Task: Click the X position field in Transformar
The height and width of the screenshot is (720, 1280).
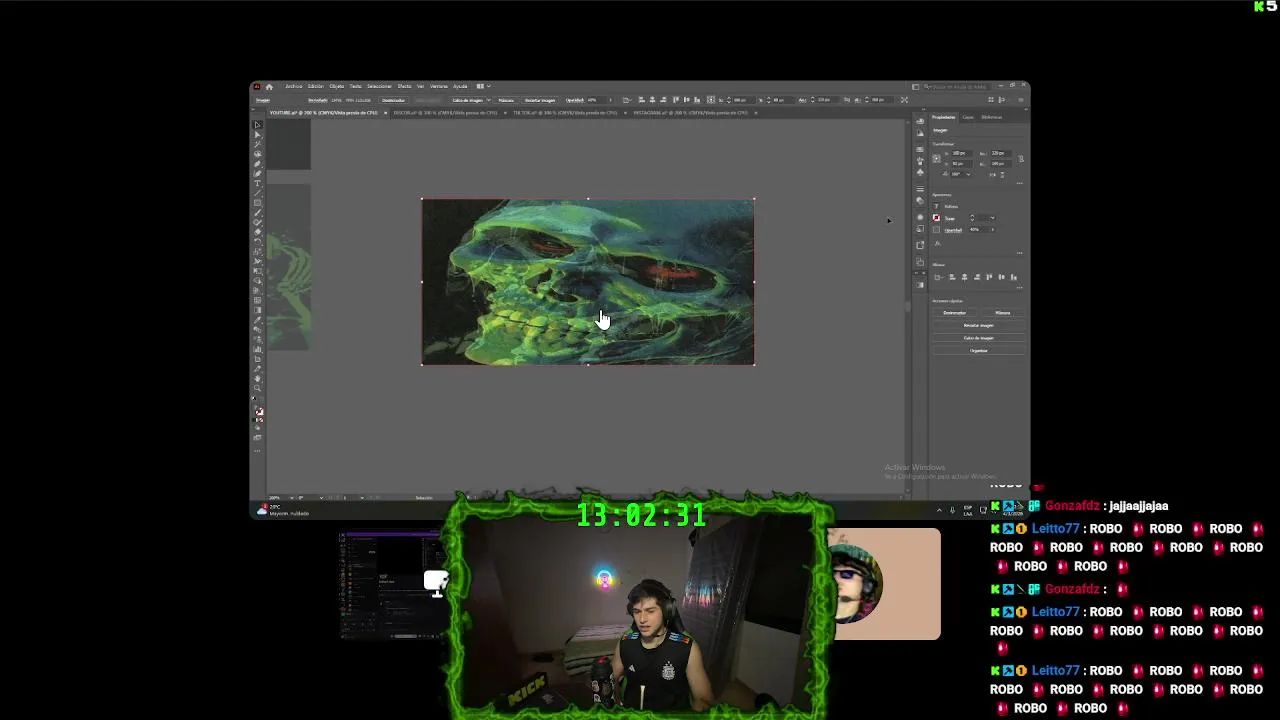Action: 962,153
